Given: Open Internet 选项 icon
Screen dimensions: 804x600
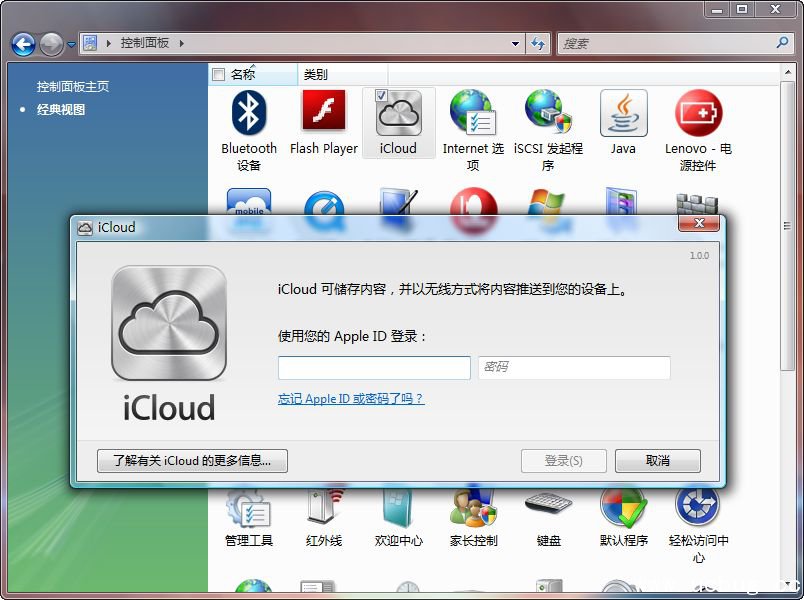Looking at the screenshot, I should click(473, 130).
